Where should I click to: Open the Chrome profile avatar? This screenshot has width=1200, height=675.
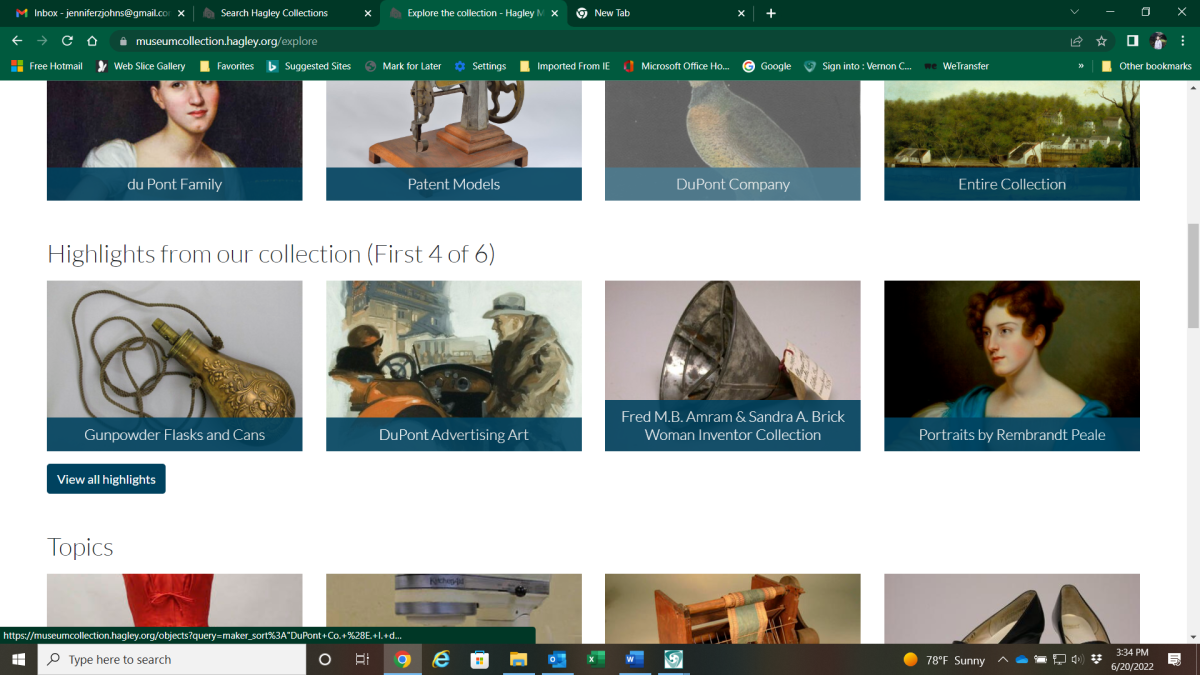pyautogui.click(x=1158, y=41)
